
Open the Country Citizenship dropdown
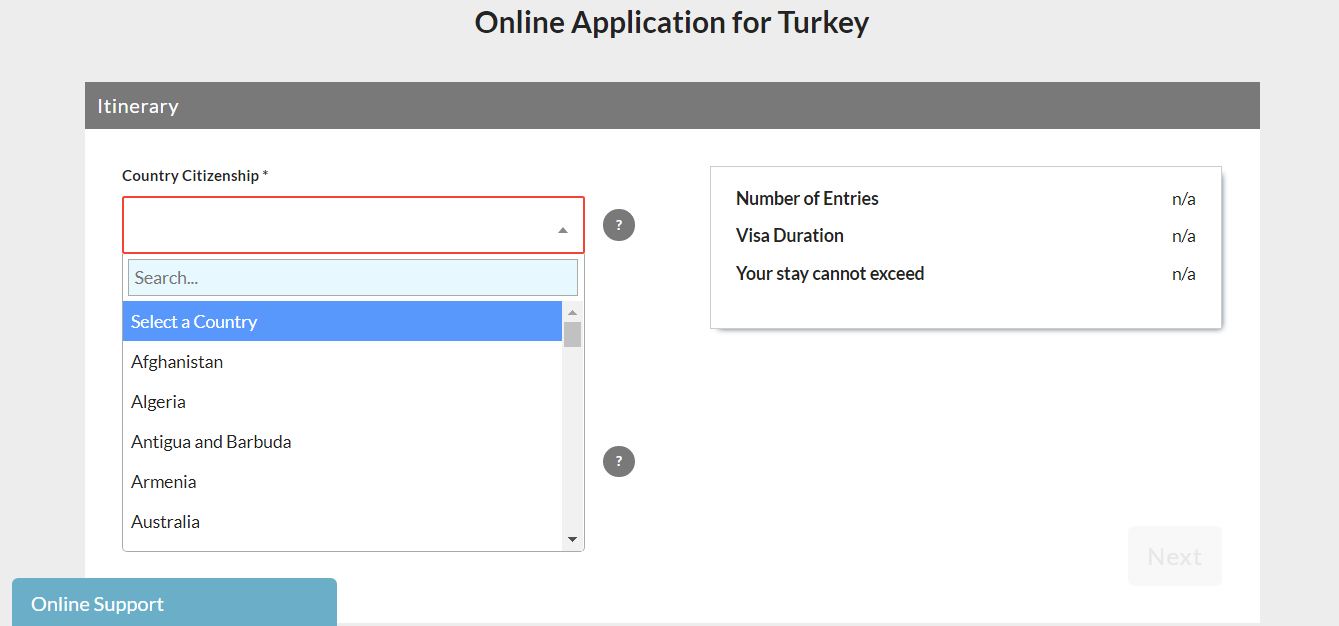353,225
